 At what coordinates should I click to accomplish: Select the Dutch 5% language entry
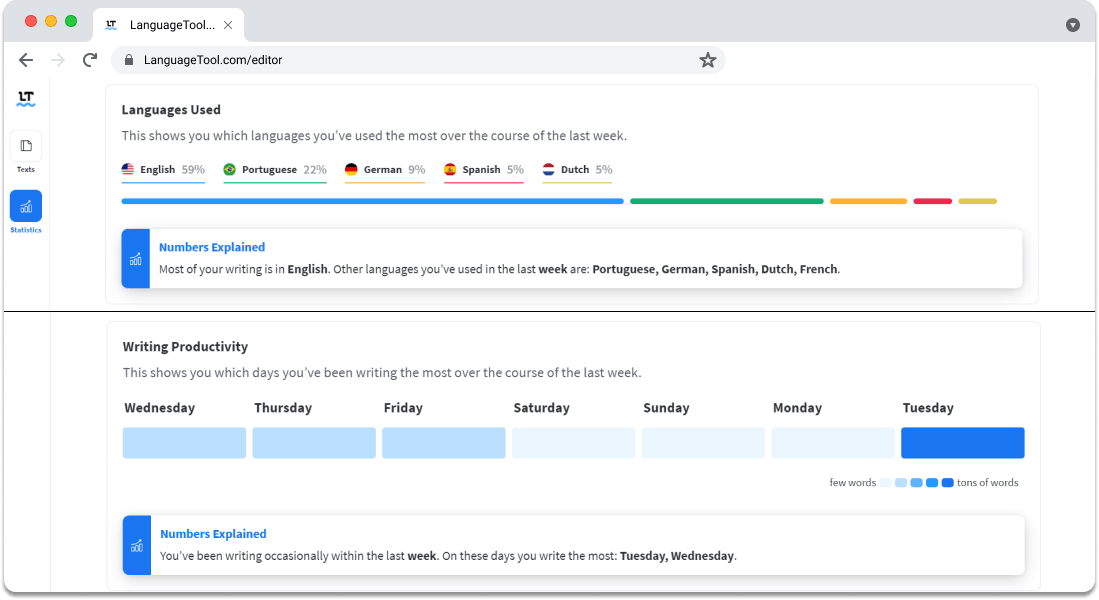(x=577, y=170)
